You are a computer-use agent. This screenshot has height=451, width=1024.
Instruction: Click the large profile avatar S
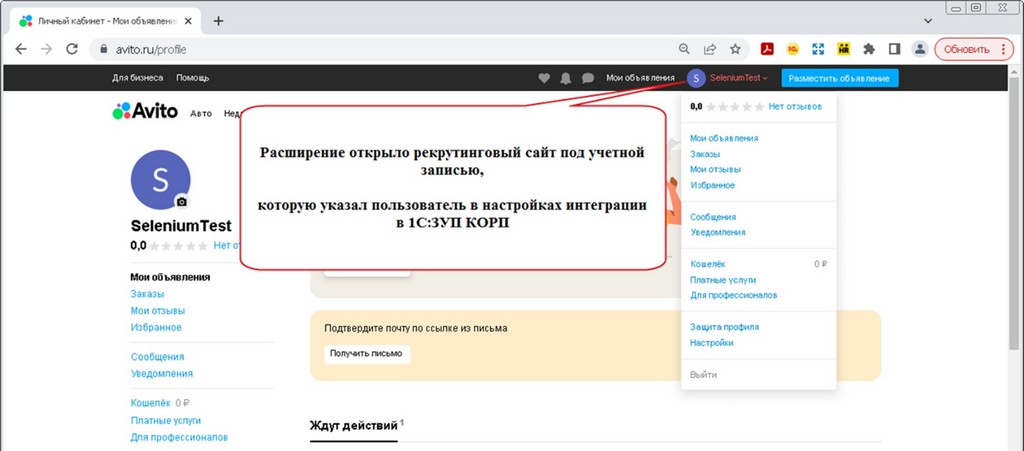161,179
